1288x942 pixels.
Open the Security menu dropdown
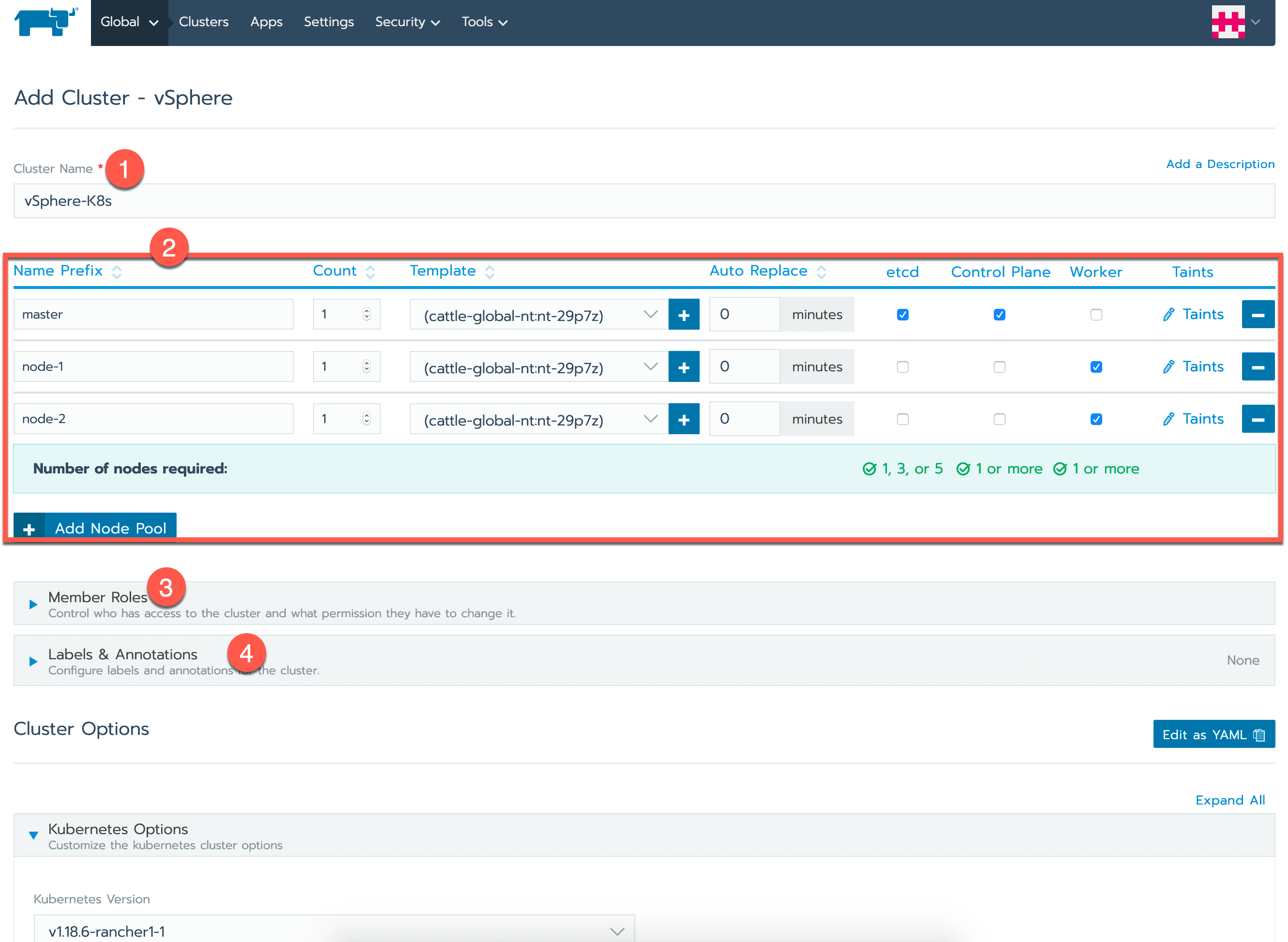pyautogui.click(x=407, y=22)
